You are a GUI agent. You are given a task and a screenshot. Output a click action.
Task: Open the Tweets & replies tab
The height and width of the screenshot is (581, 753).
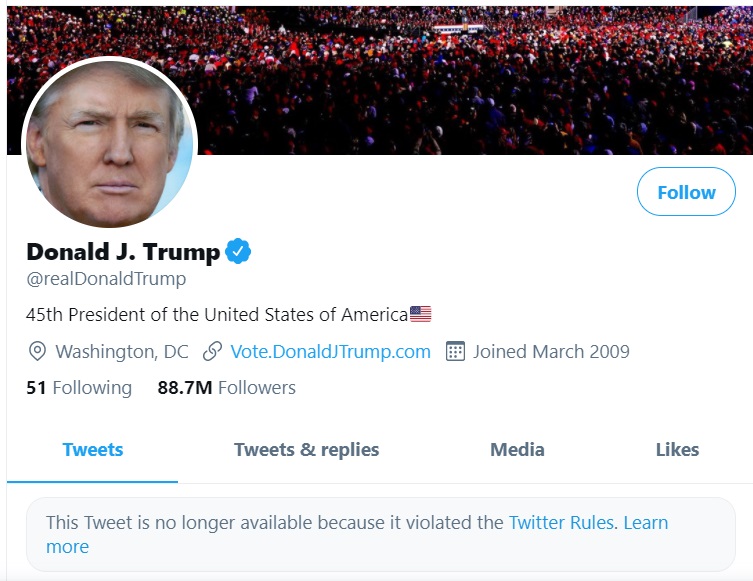[306, 450]
